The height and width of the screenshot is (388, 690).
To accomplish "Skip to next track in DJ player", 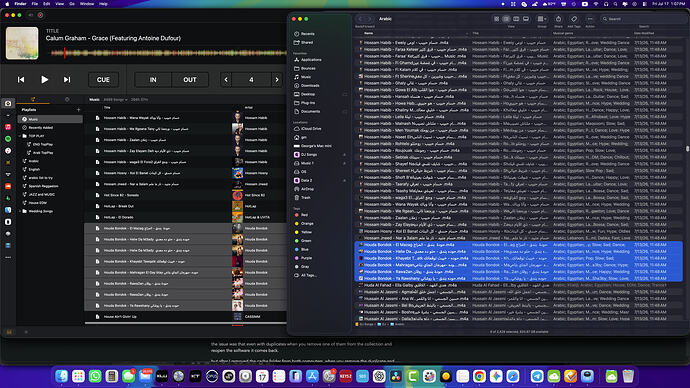I will pos(67,80).
